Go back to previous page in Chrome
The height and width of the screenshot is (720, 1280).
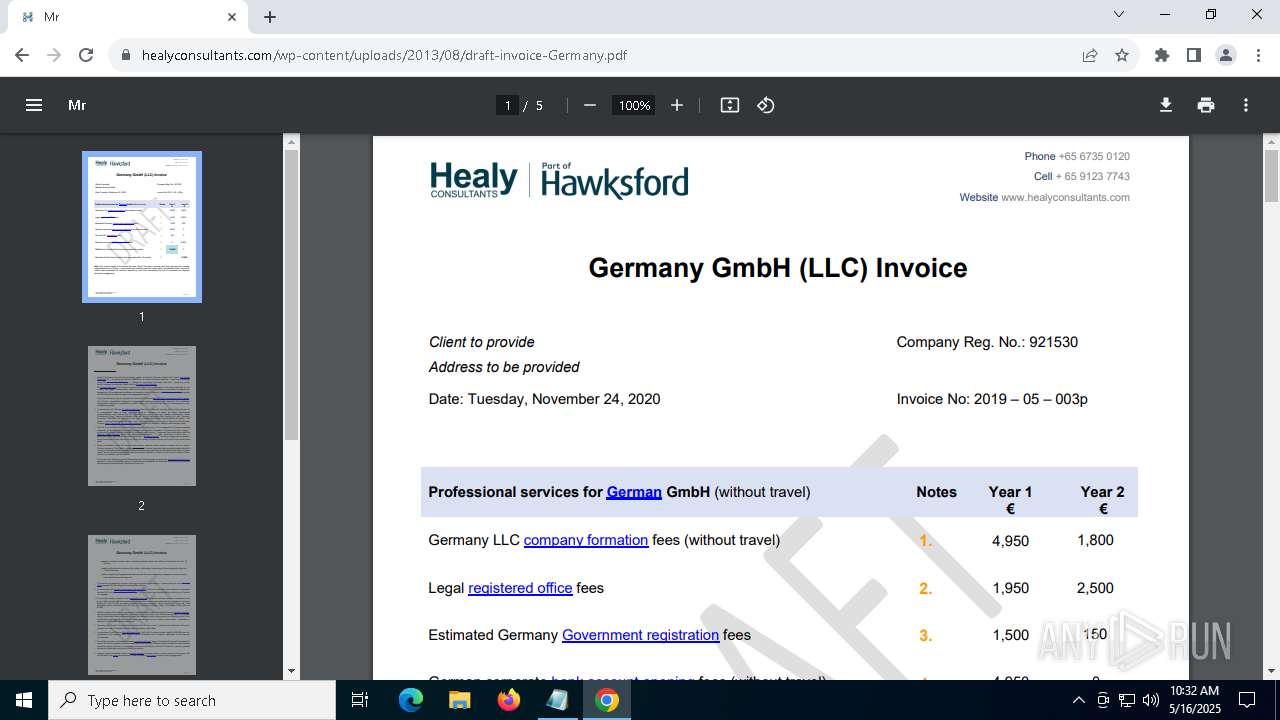pyautogui.click(x=22, y=55)
